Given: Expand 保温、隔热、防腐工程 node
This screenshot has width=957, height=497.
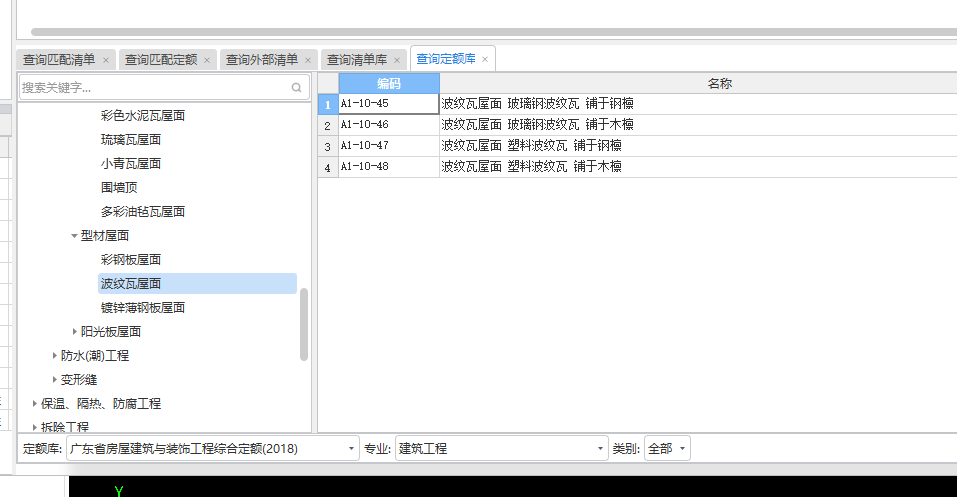Looking at the screenshot, I should (34, 404).
